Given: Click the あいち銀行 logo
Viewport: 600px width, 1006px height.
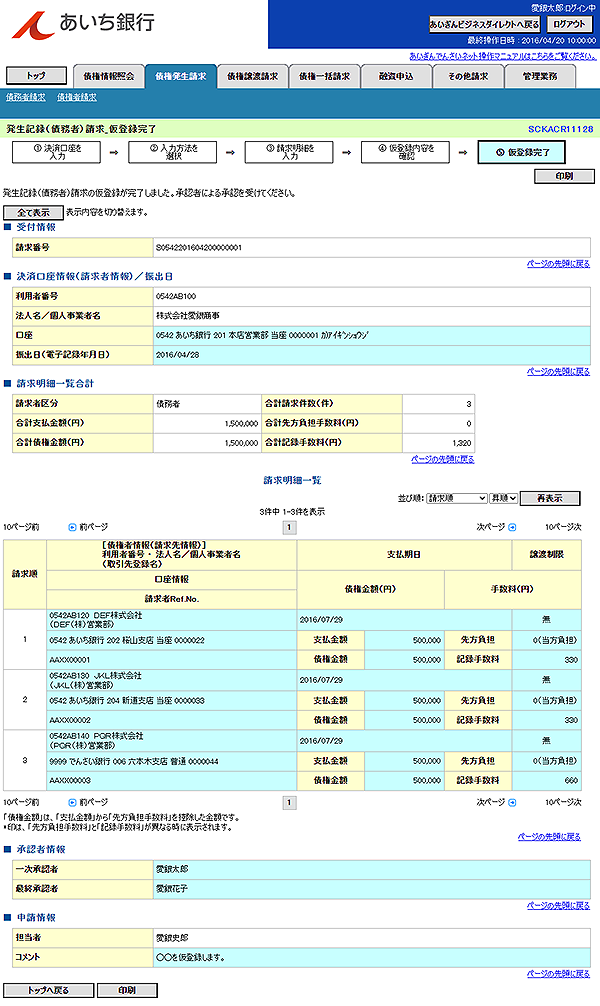Looking at the screenshot, I should tap(83, 24).
